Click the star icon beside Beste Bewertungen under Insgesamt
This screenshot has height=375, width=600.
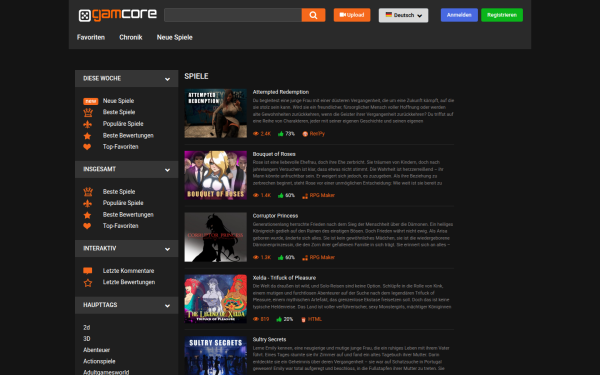point(87,215)
